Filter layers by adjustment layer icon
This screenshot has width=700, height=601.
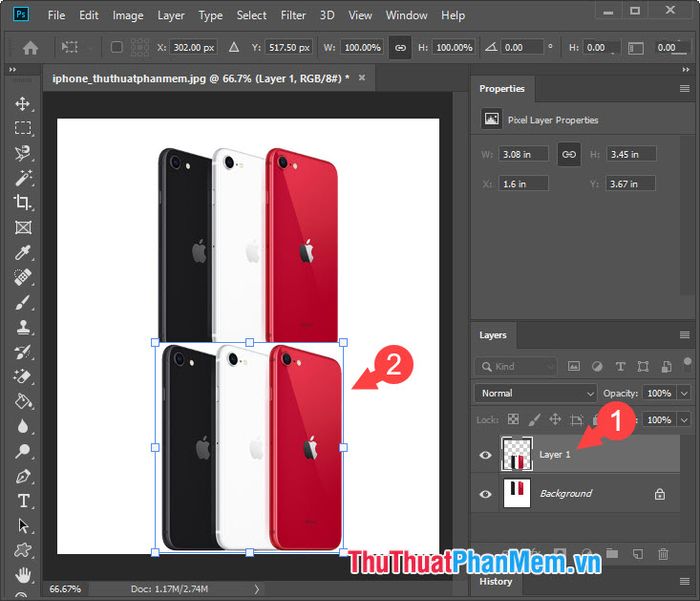(x=597, y=367)
